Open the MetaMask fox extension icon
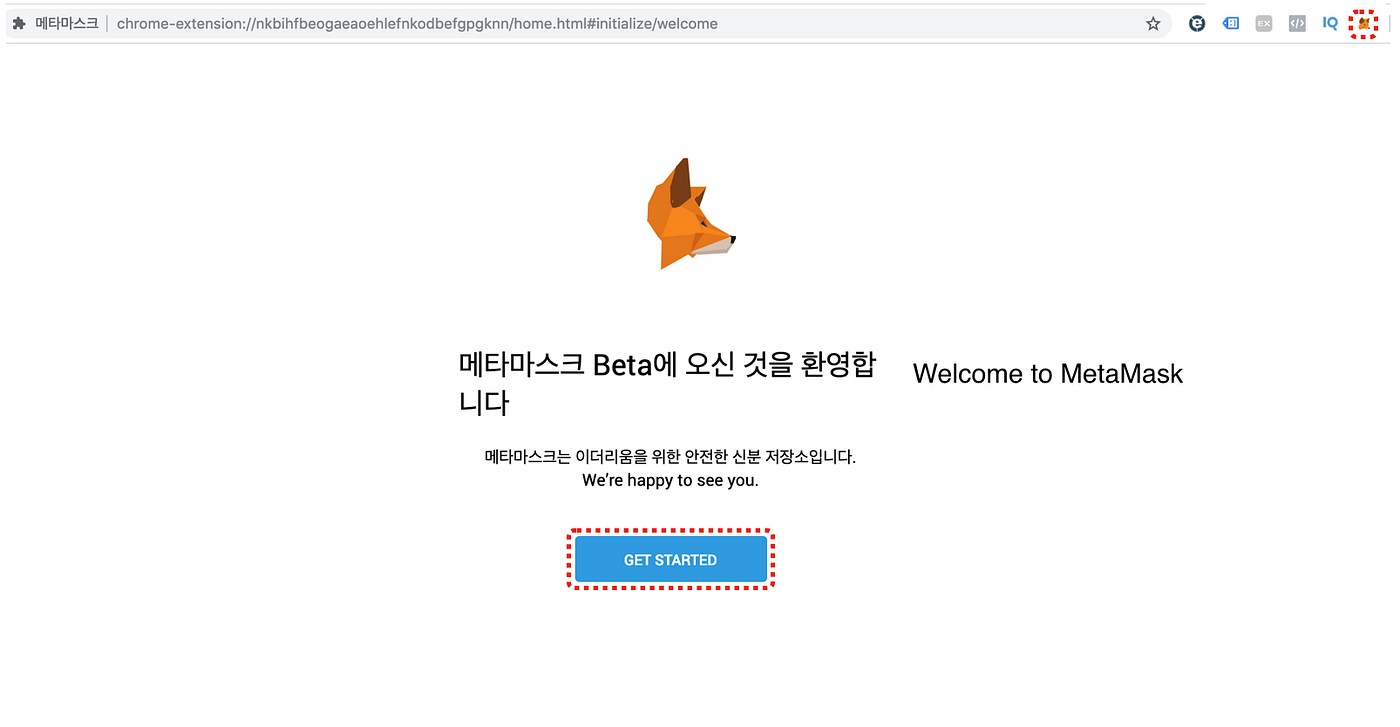The width and height of the screenshot is (1400, 727). (1364, 23)
